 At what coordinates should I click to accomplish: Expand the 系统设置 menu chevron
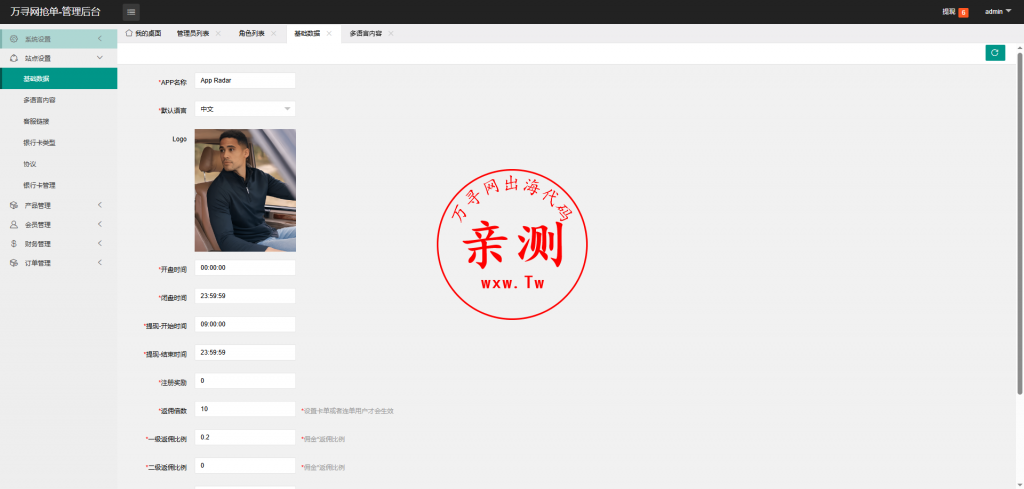coord(100,39)
